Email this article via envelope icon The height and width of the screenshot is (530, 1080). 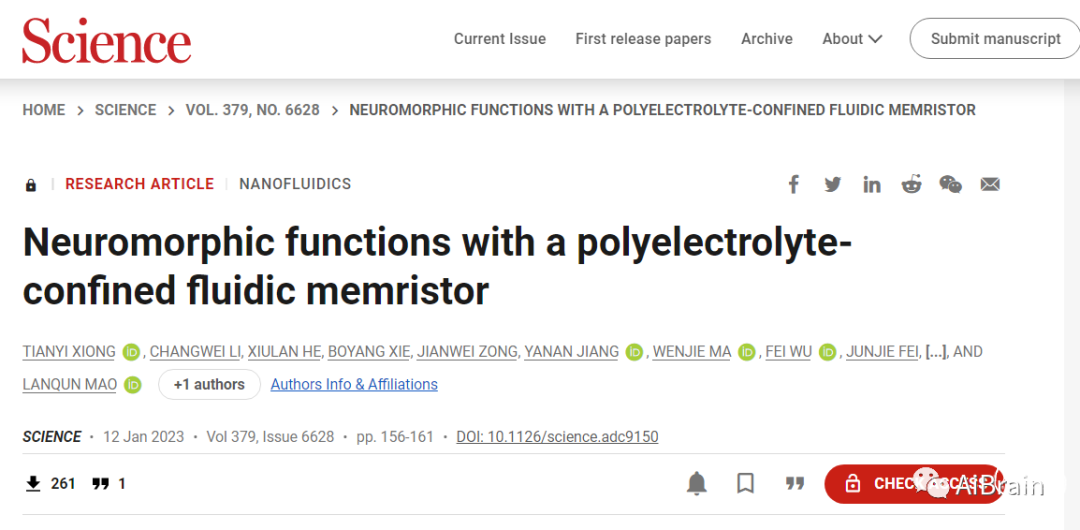[x=990, y=184]
